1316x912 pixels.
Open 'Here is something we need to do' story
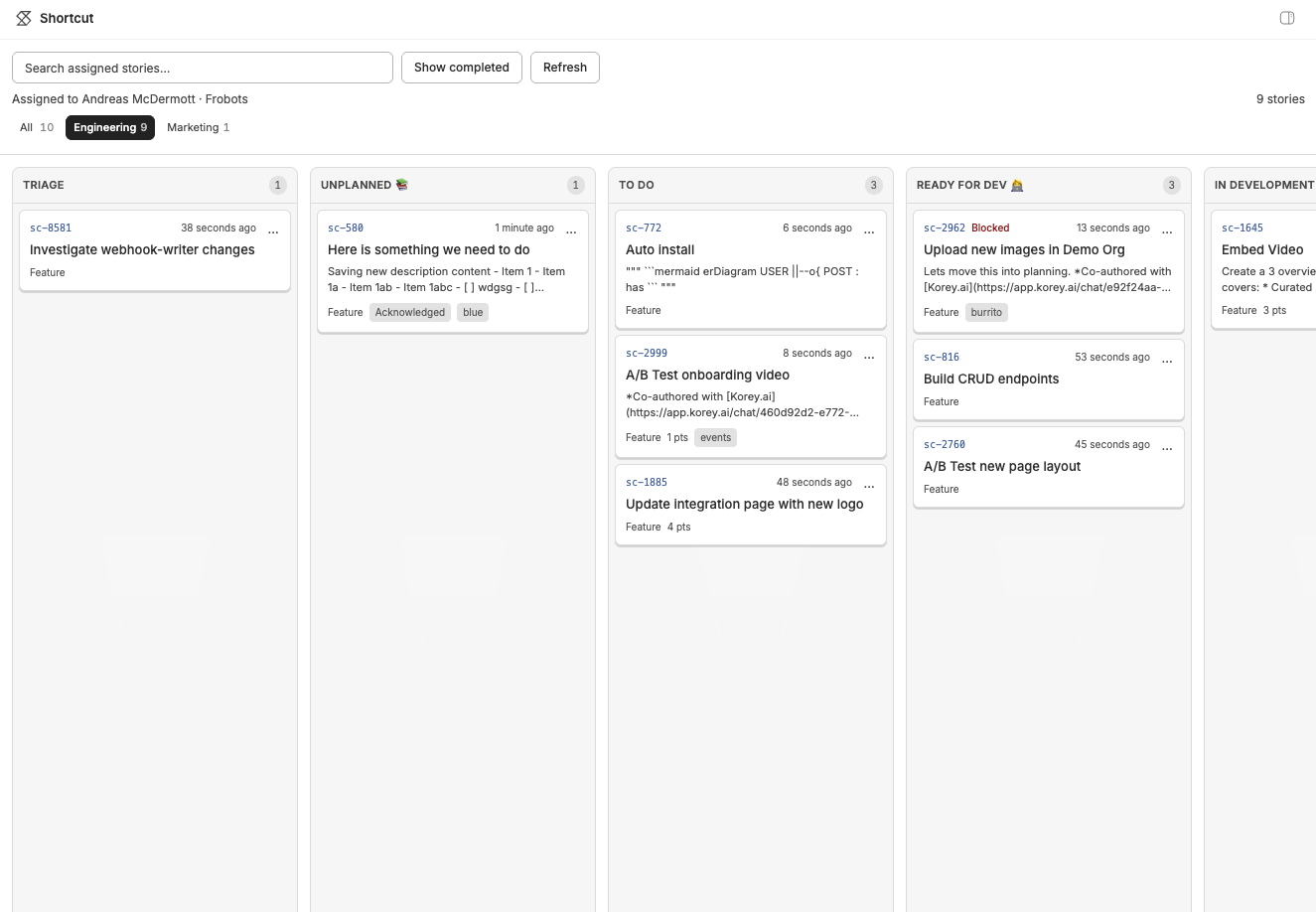click(x=429, y=249)
